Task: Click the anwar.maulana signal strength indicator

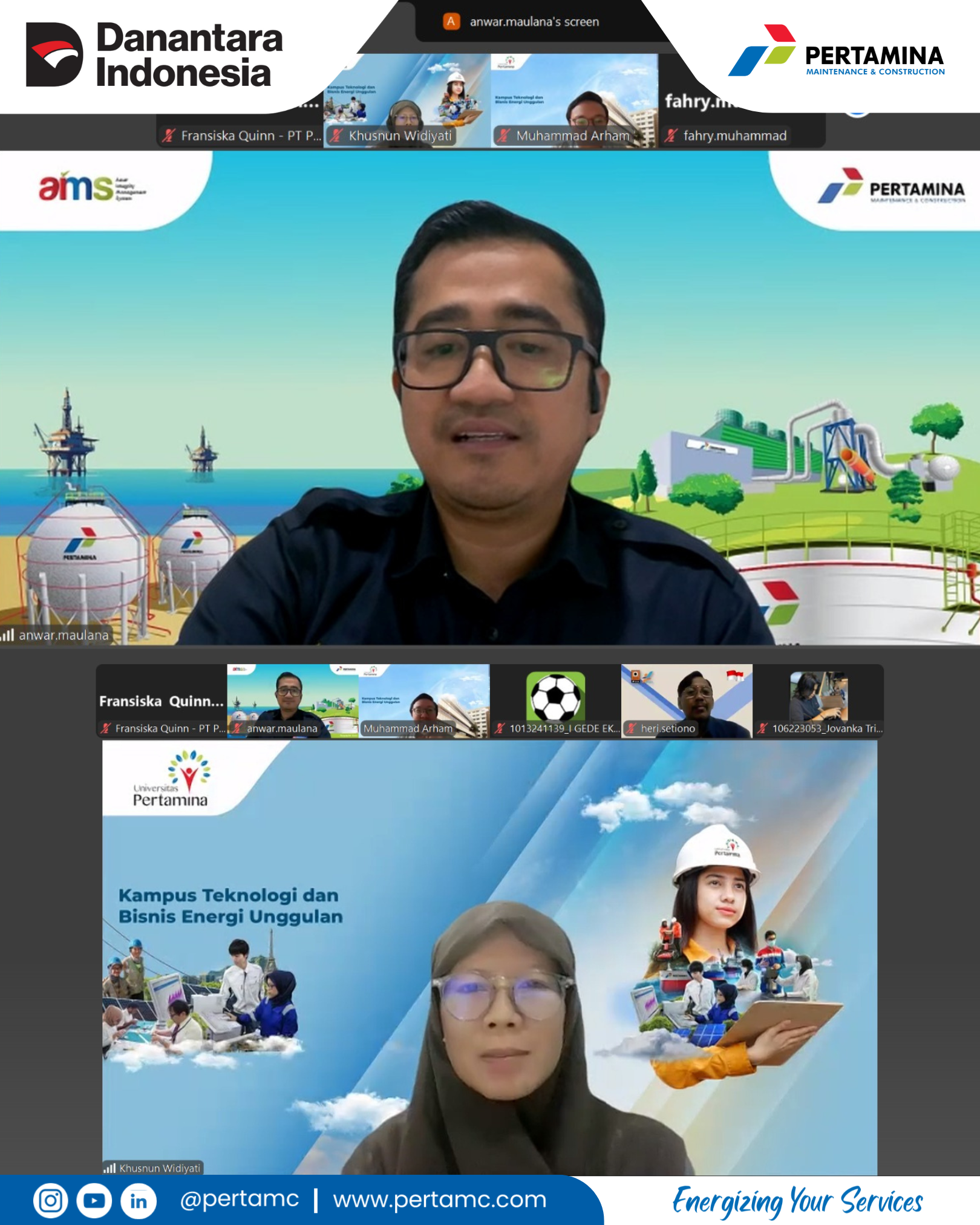Action: tap(7, 635)
